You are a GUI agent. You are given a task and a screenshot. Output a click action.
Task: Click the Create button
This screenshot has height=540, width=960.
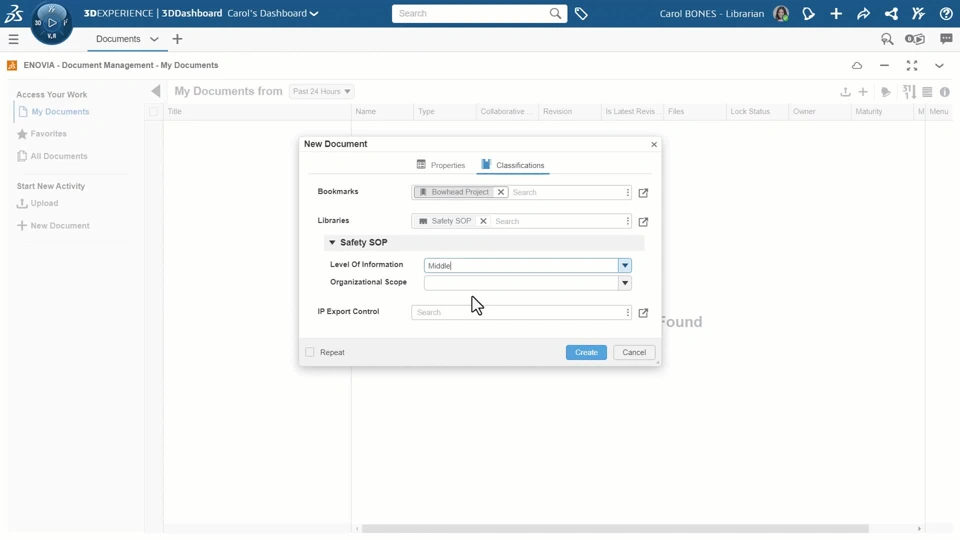tap(586, 352)
